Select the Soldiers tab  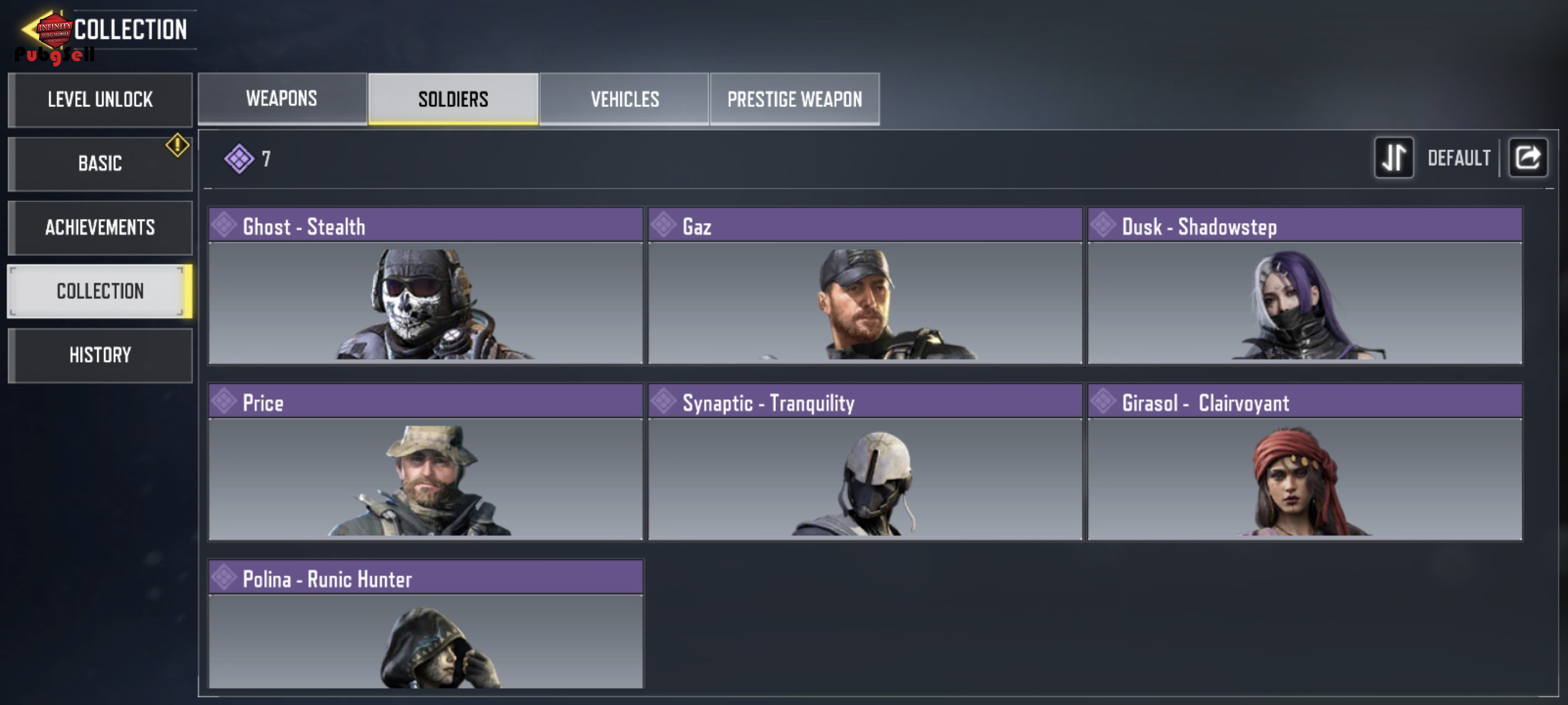click(x=453, y=99)
